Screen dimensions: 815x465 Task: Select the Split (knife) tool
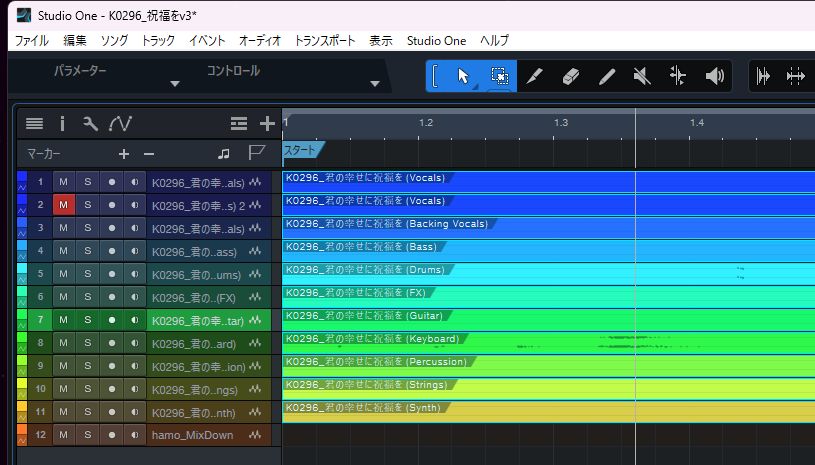(535, 76)
